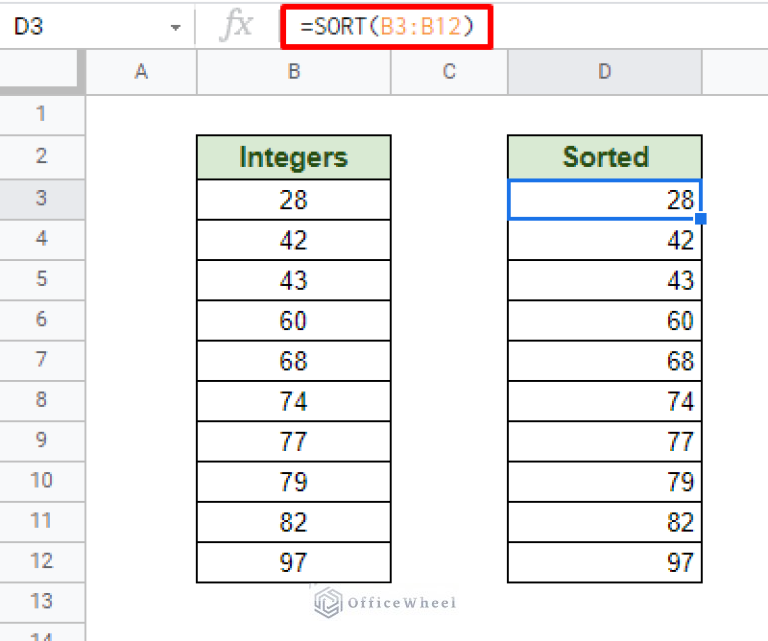The width and height of the screenshot is (768, 641).
Task: Select cell D12 with sorted value 97
Action: click(605, 562)
